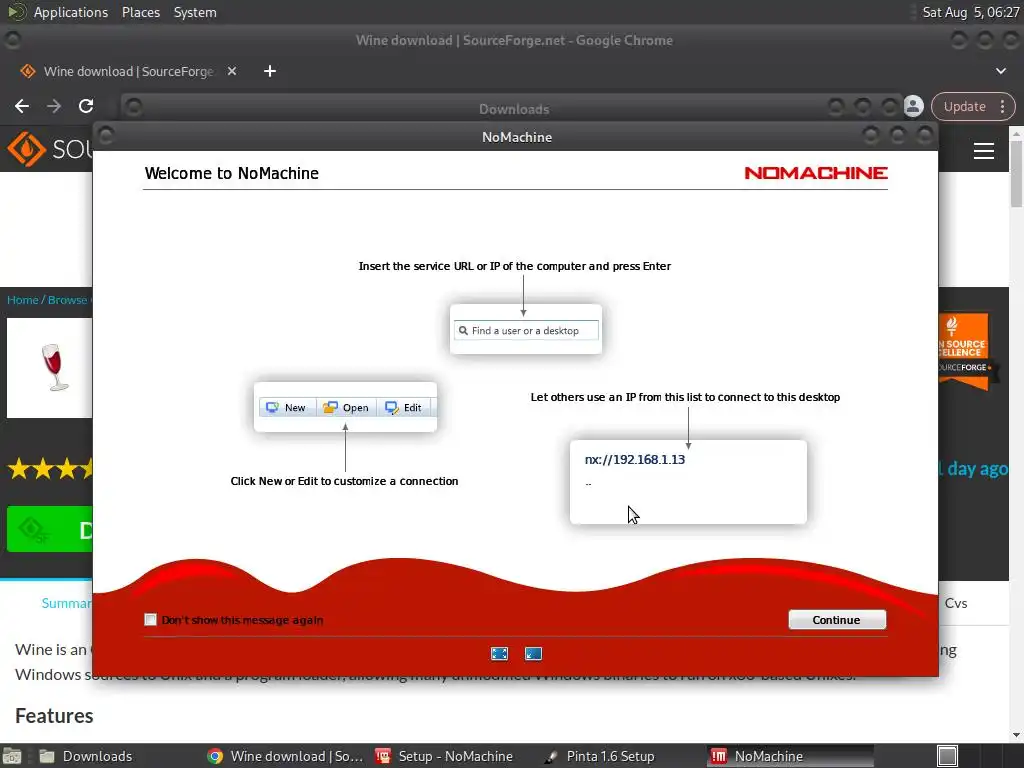This screenshot has width=1024, height=768.
Task: Open the Chrome three-dot menu
Action: coord(1003,106)
